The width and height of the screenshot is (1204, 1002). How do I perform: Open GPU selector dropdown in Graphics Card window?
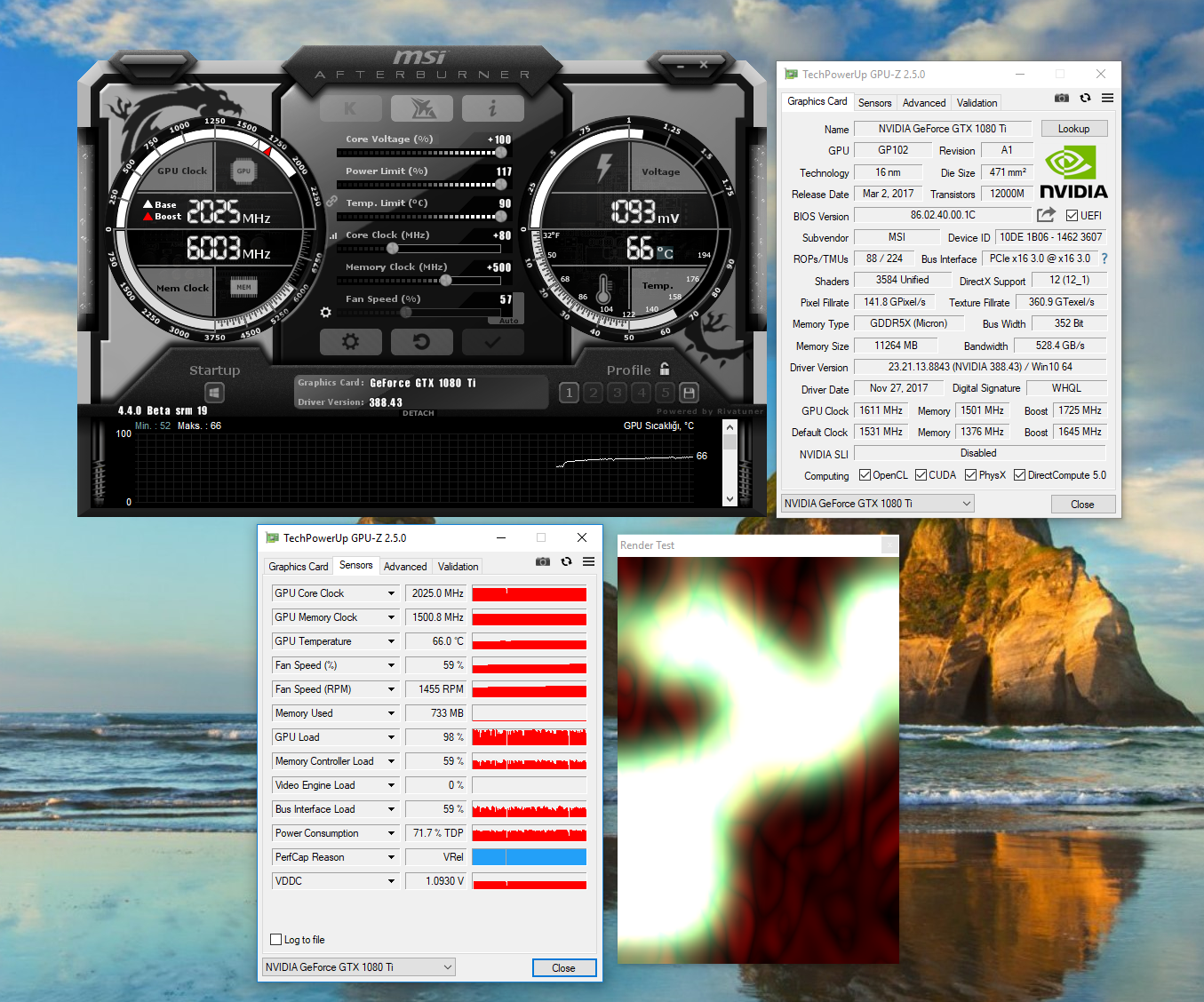click(877, 504)
